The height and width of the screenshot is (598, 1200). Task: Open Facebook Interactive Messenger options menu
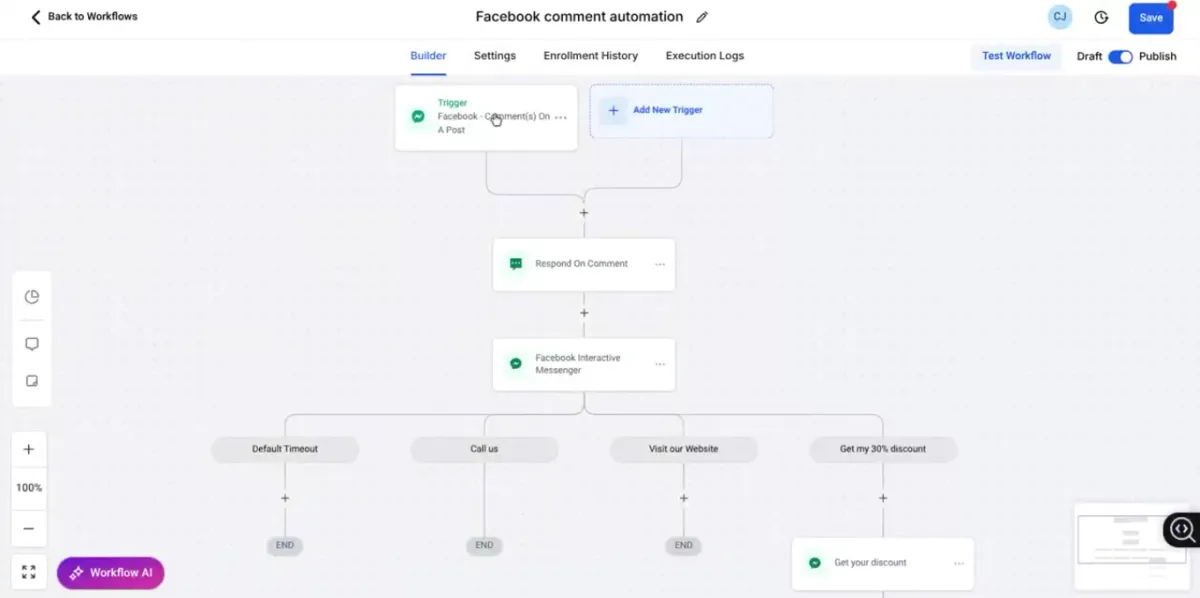click(x=660, y=364)
